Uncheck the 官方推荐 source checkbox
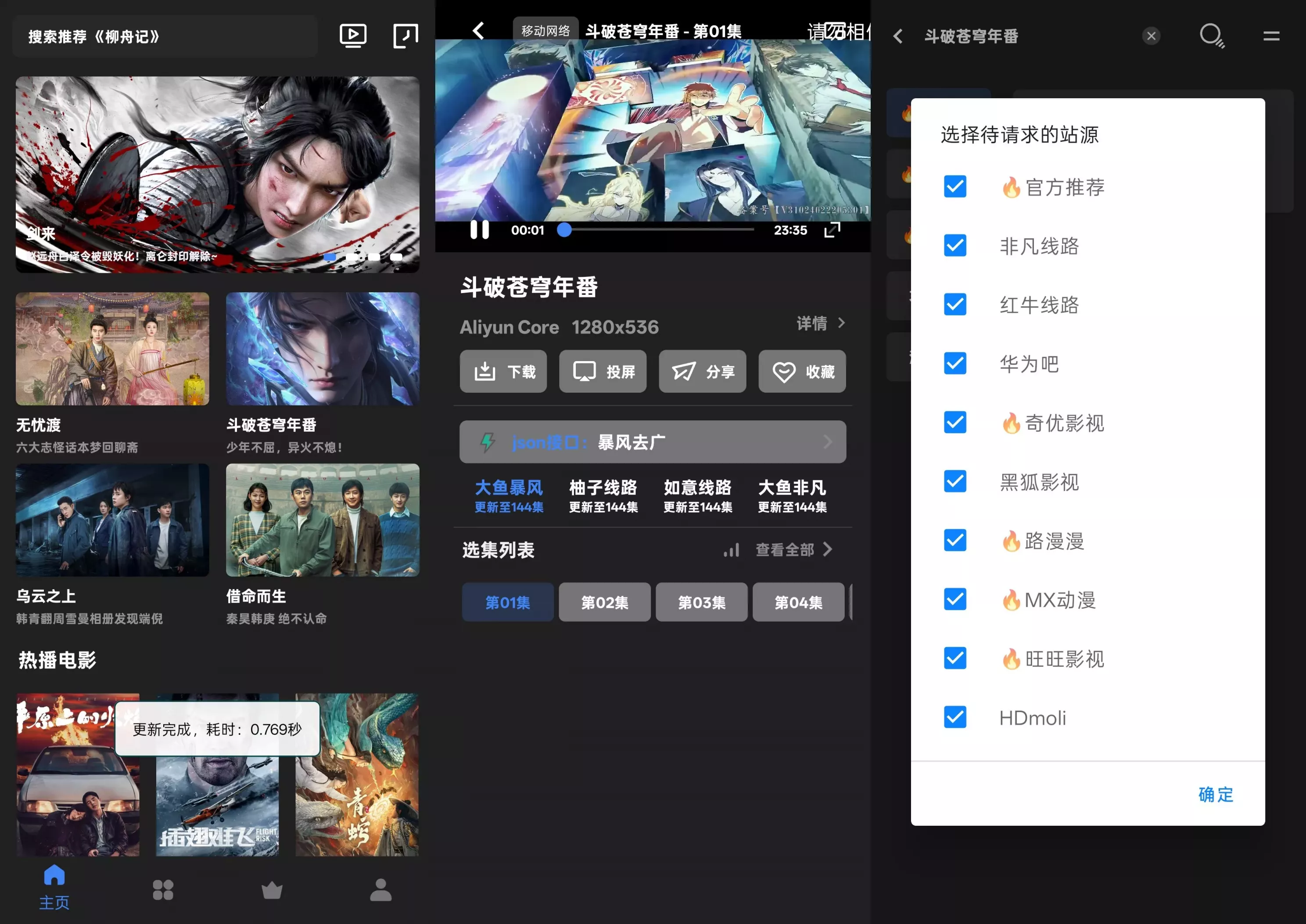Viewport: 1306px width, 924px height. pos(955,186)
